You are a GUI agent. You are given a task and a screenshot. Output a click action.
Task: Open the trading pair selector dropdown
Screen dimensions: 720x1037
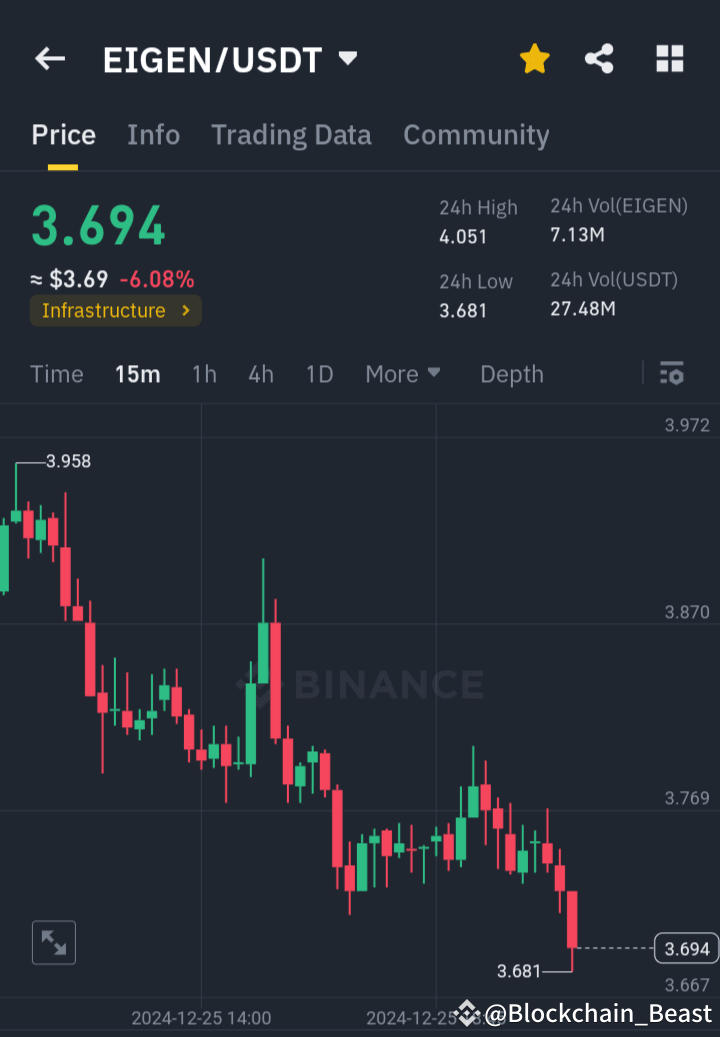click(x=346, y=59)
